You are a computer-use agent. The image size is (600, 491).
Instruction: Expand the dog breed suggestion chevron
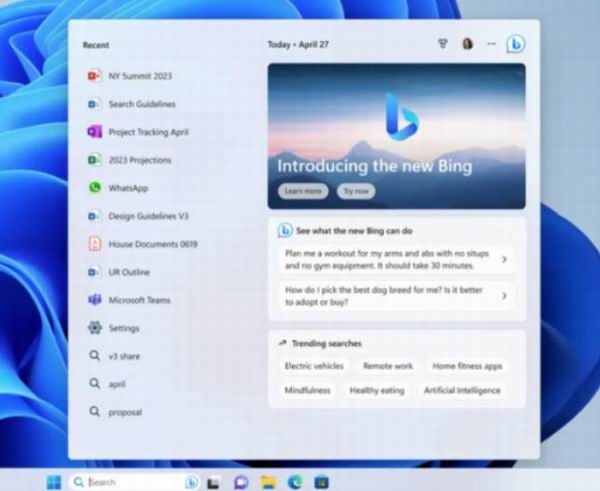pos(504,295)
